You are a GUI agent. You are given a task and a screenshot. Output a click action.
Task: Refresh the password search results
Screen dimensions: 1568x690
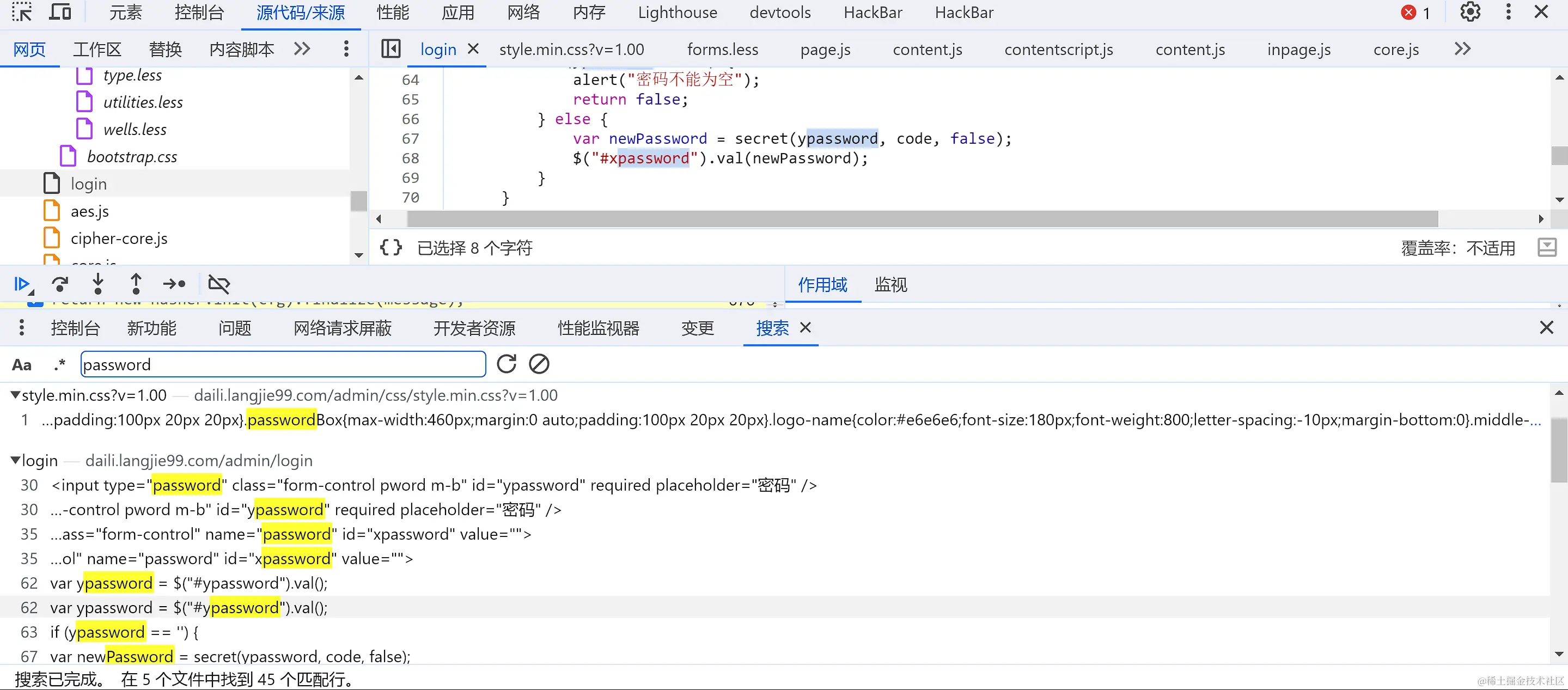[507, 364]
